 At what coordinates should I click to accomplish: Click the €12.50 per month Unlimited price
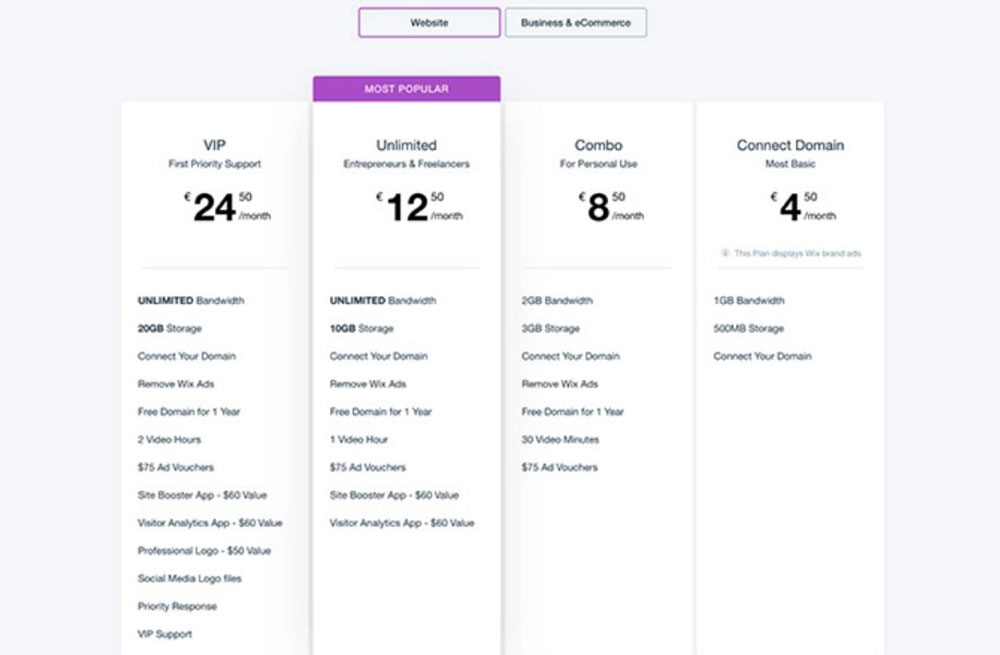pyautogui.click(x=419, y=207)
